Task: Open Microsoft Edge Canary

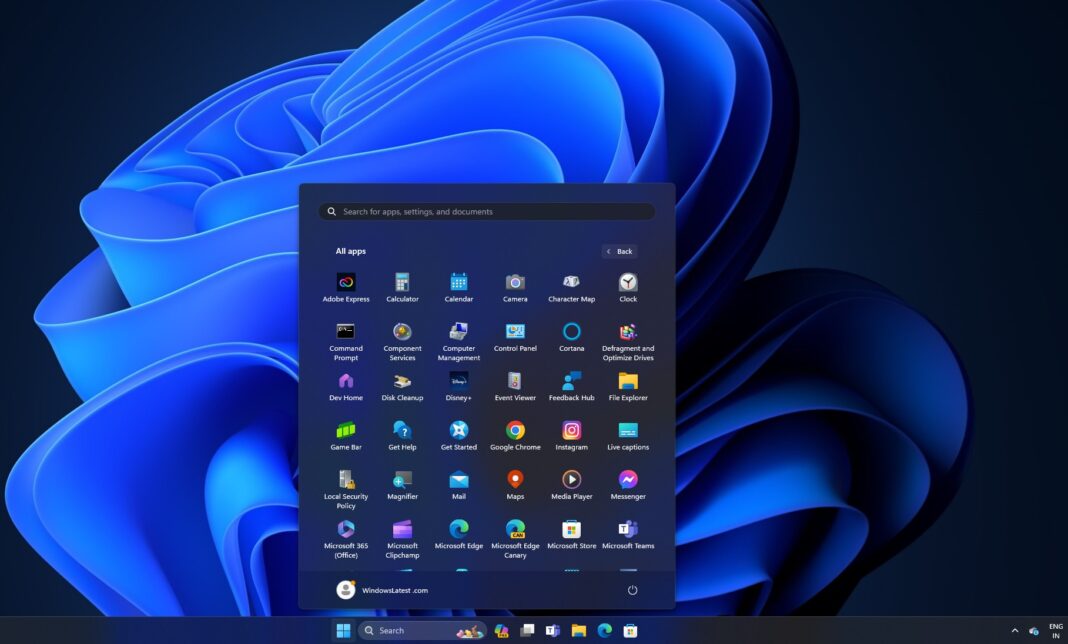Action: tap(515, 530)
